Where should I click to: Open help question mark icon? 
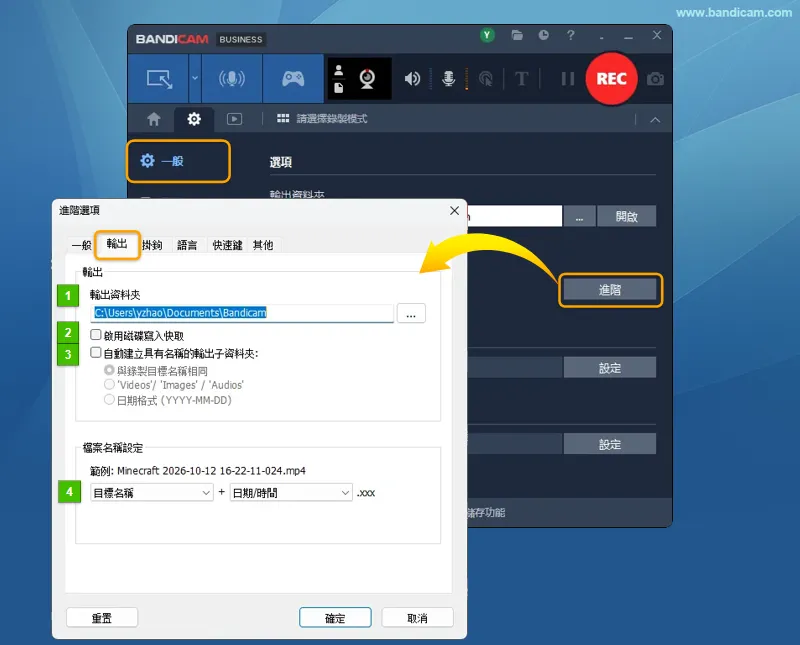point(570,35)
